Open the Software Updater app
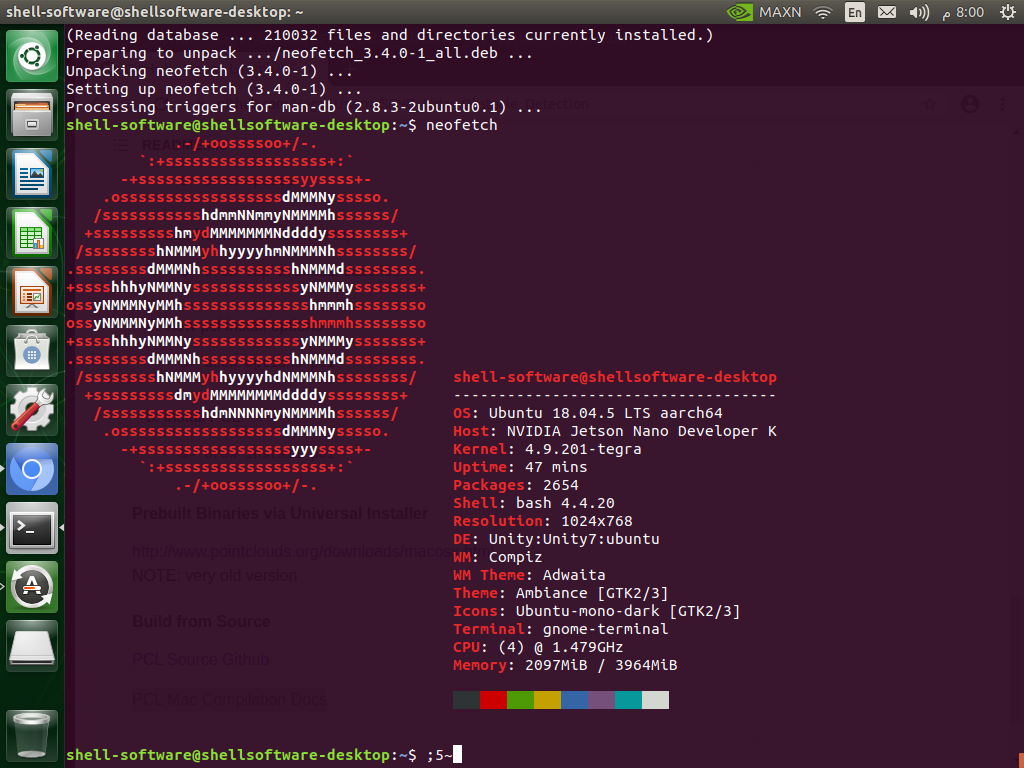 coord(32,586)
